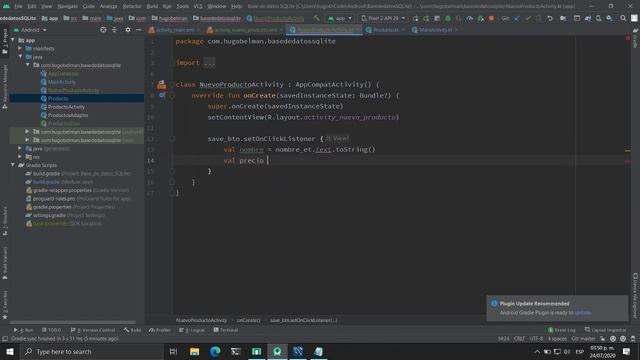Click the Windows search box
The width and height of the screenshot is (640, 360).
(x=92, y=351)
